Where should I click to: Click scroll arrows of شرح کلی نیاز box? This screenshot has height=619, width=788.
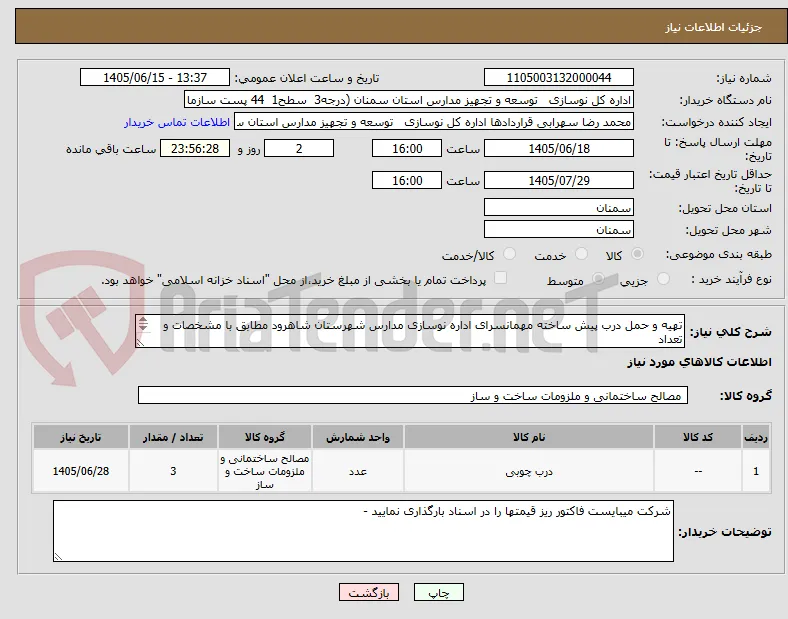click(x=143, y=324)
